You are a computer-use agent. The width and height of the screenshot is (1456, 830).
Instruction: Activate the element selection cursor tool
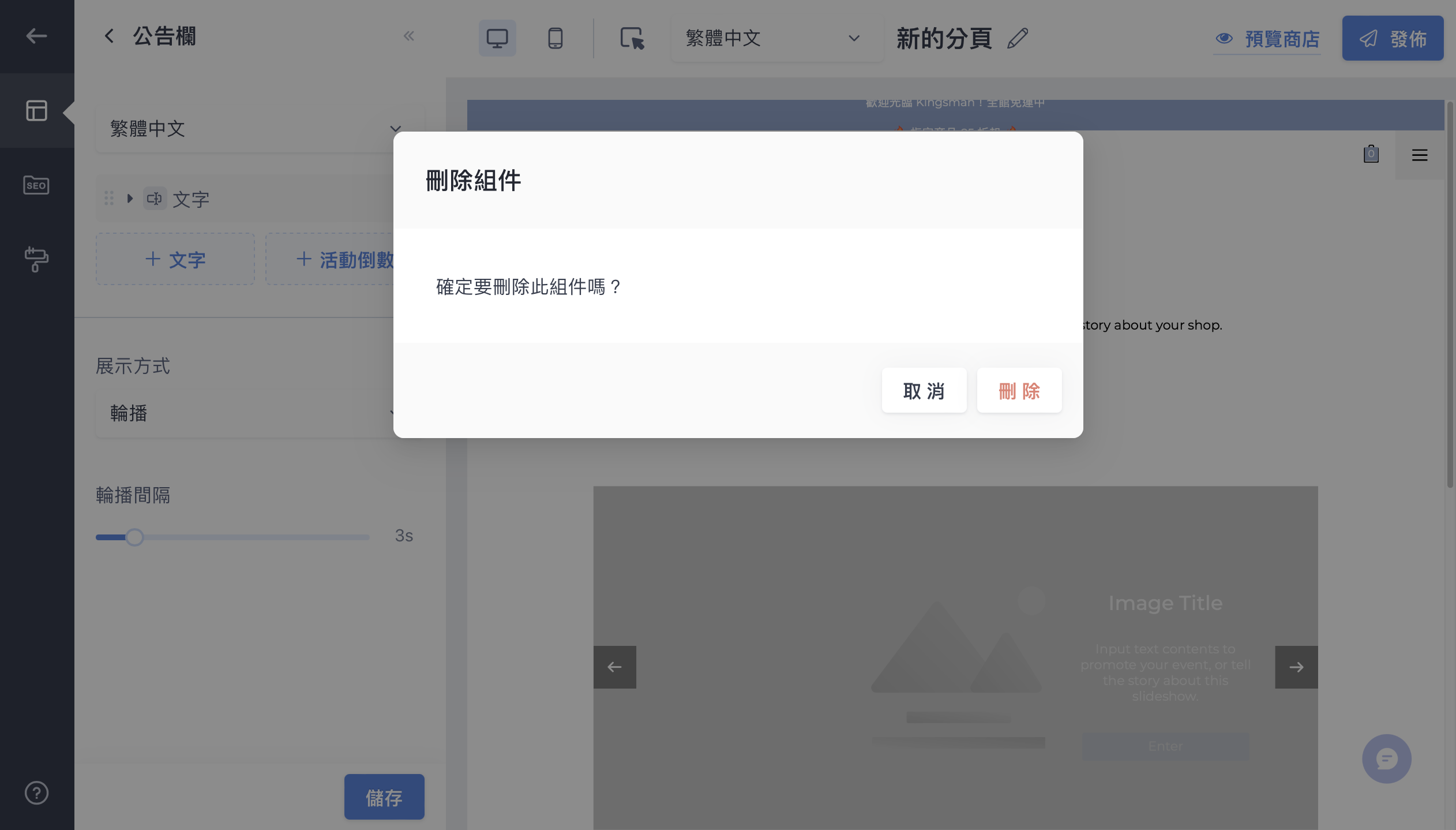pos(632,38)
